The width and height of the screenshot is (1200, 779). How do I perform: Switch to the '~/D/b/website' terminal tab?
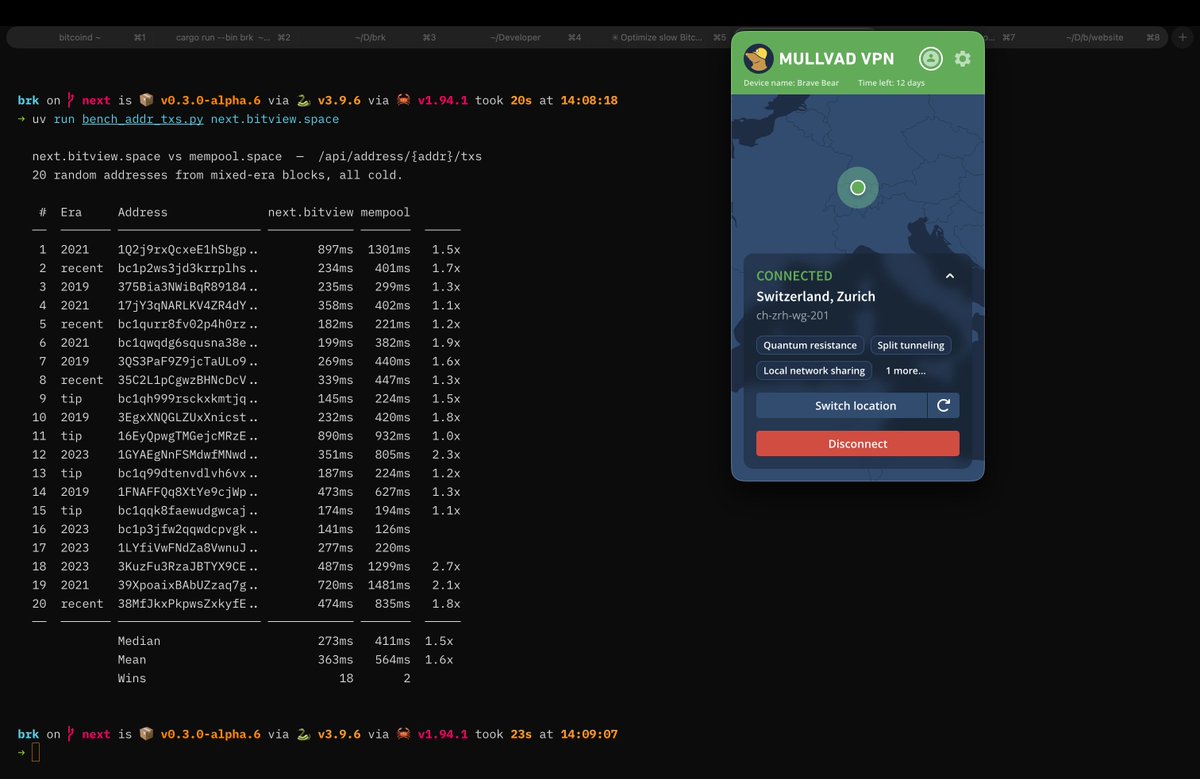click(x=1095, y=37)
